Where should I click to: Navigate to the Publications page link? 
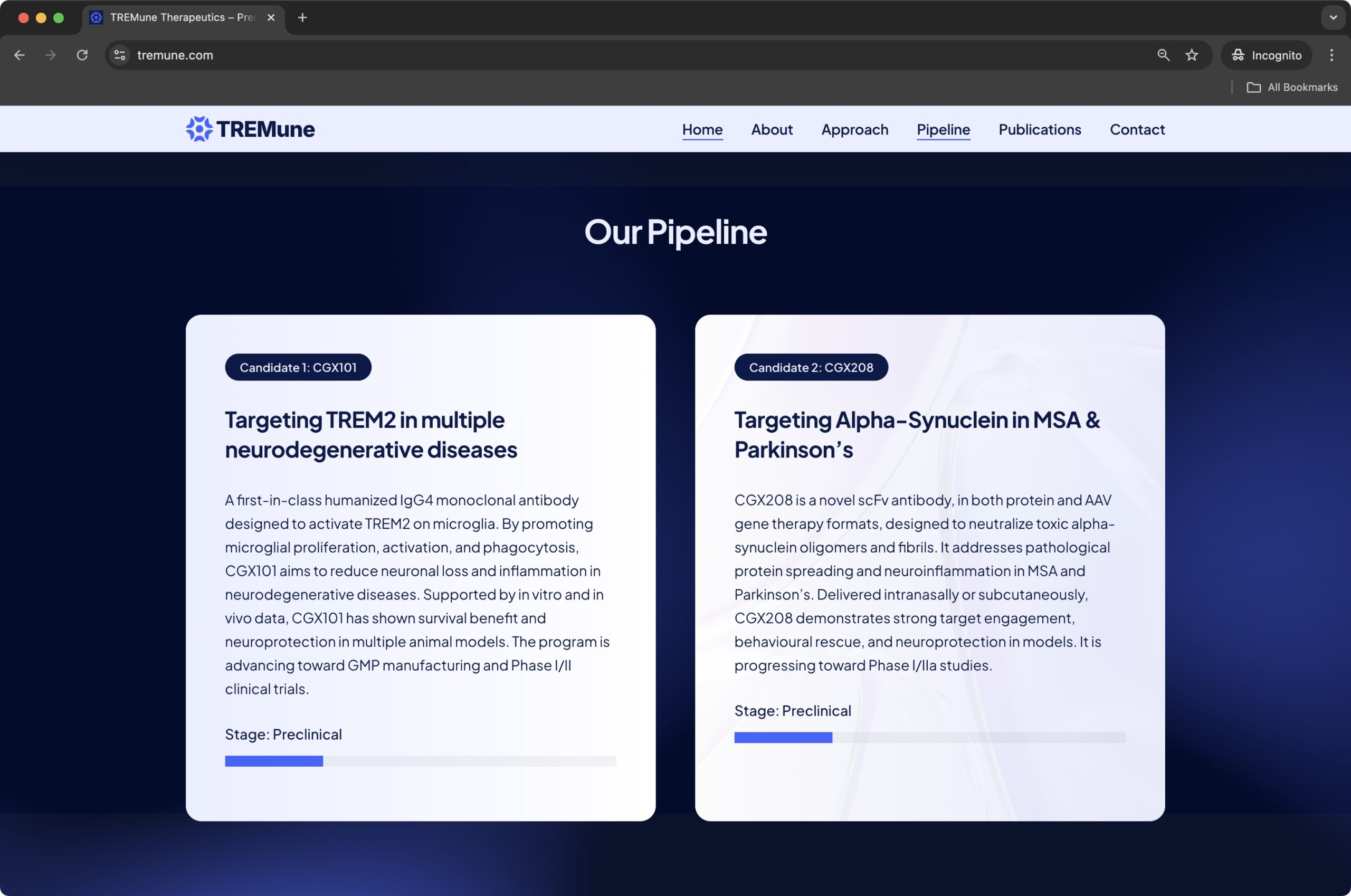(1040, 130)
